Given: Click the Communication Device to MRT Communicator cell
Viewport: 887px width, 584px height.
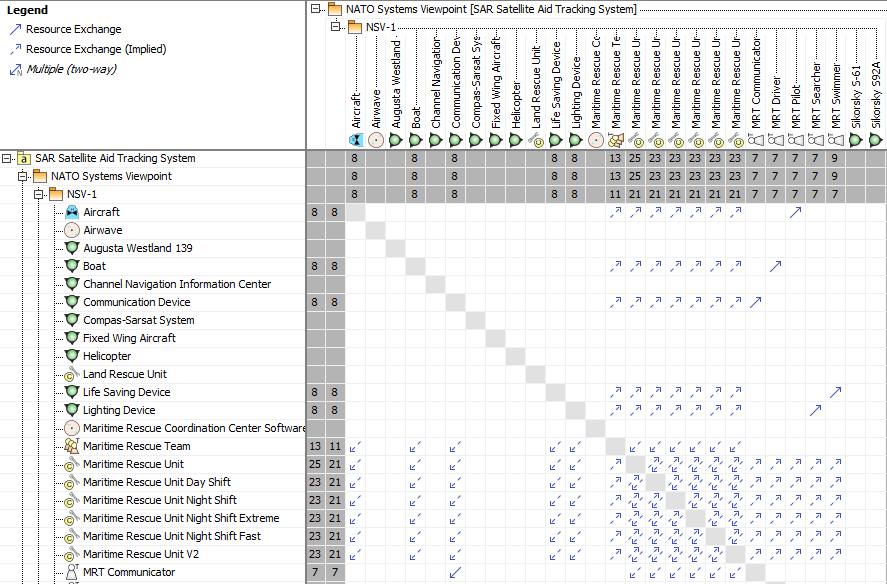Looking at the screenshot, I should click(755, 302).
